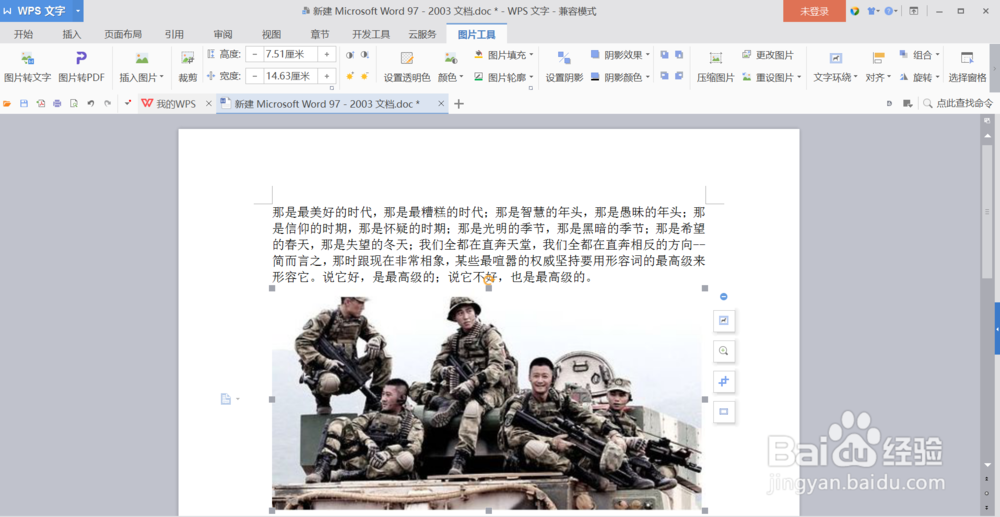1000x517 pixels.
Task: Click the document layout icon left of picture
Action: (226, 399)
